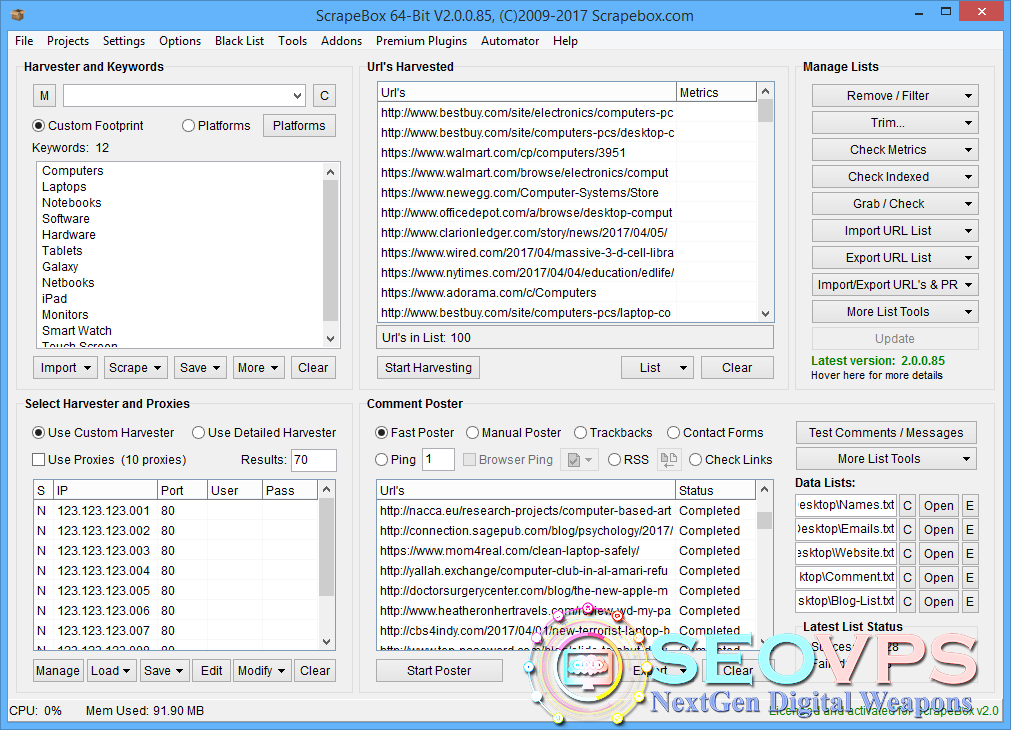
Task: Open the Premium Plugins menu
Action: 421,41
